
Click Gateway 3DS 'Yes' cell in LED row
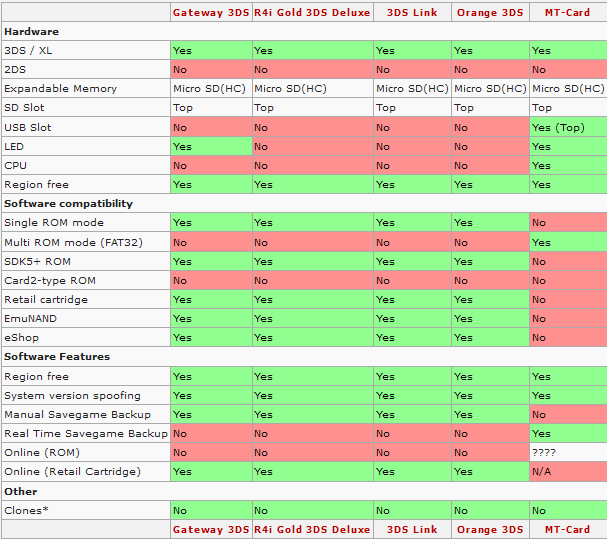[211, 146]
